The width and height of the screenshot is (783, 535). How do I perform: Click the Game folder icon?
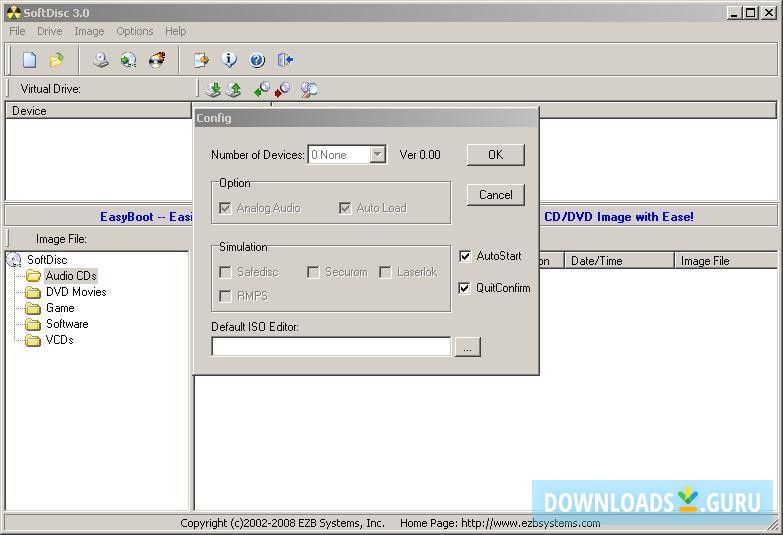click(33, 308)
